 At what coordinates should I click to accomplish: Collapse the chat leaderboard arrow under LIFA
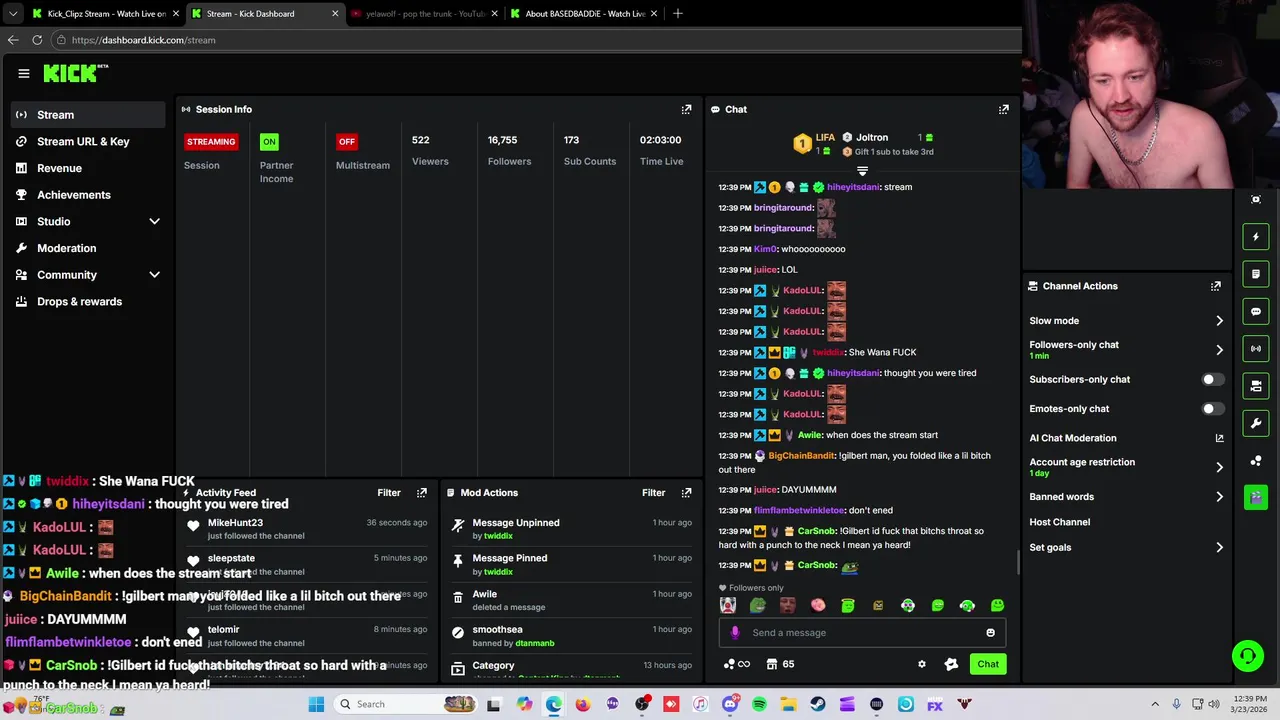coord(862,172)
